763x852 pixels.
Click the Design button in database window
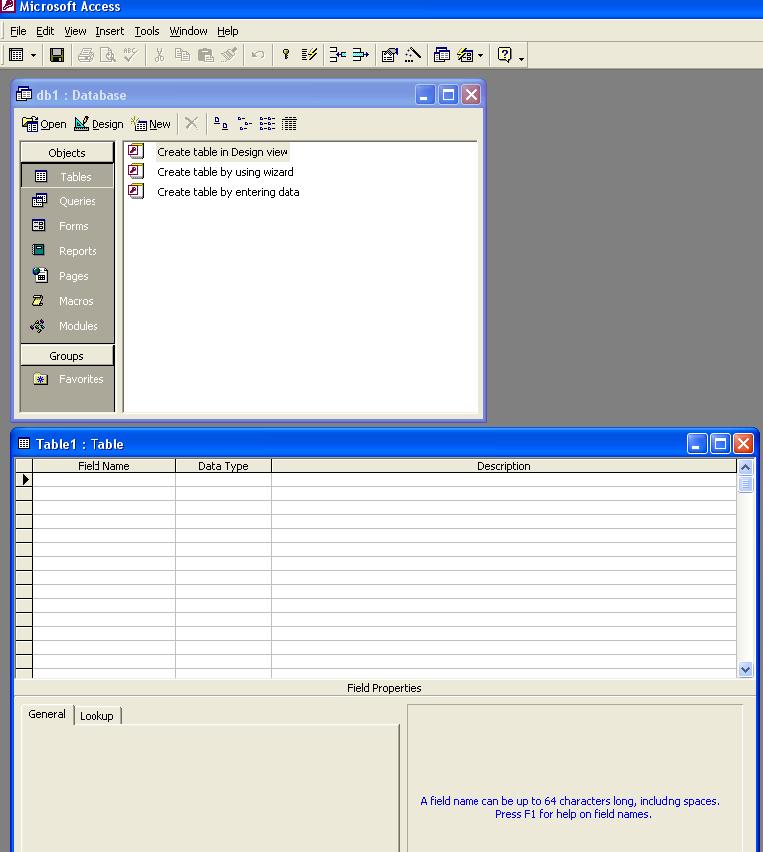pos(99,124)
